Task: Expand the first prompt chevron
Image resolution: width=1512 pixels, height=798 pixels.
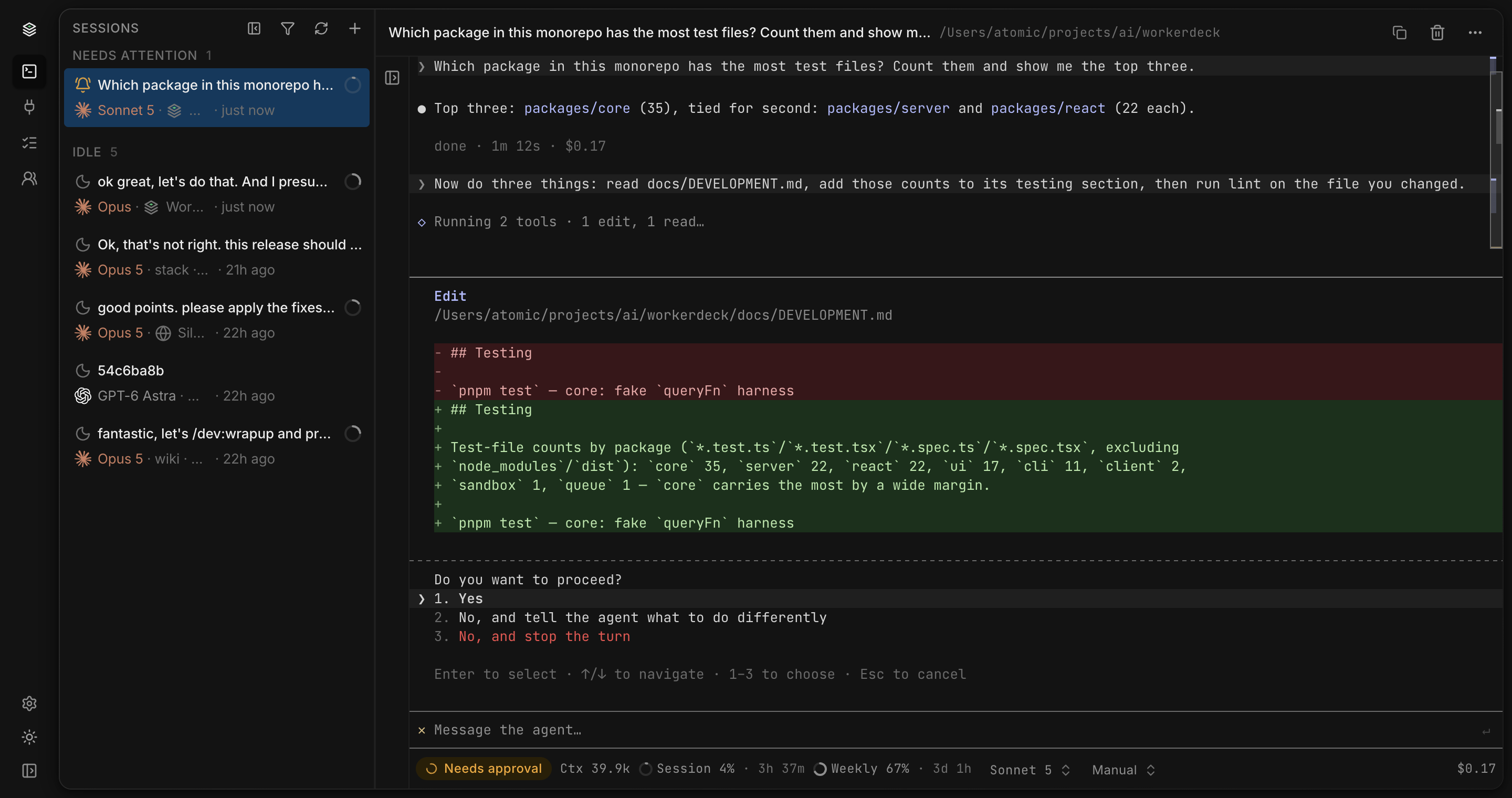Action: tap(422, 67)
